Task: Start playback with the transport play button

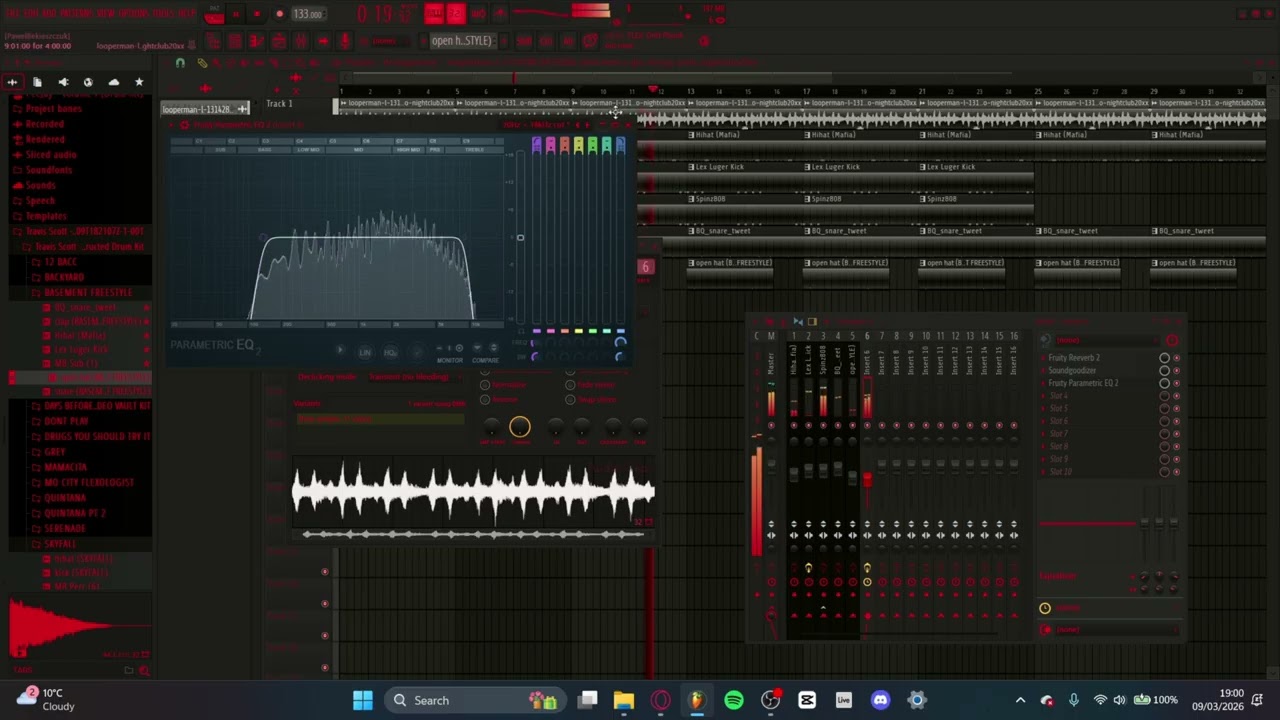Action: point(236,15)
